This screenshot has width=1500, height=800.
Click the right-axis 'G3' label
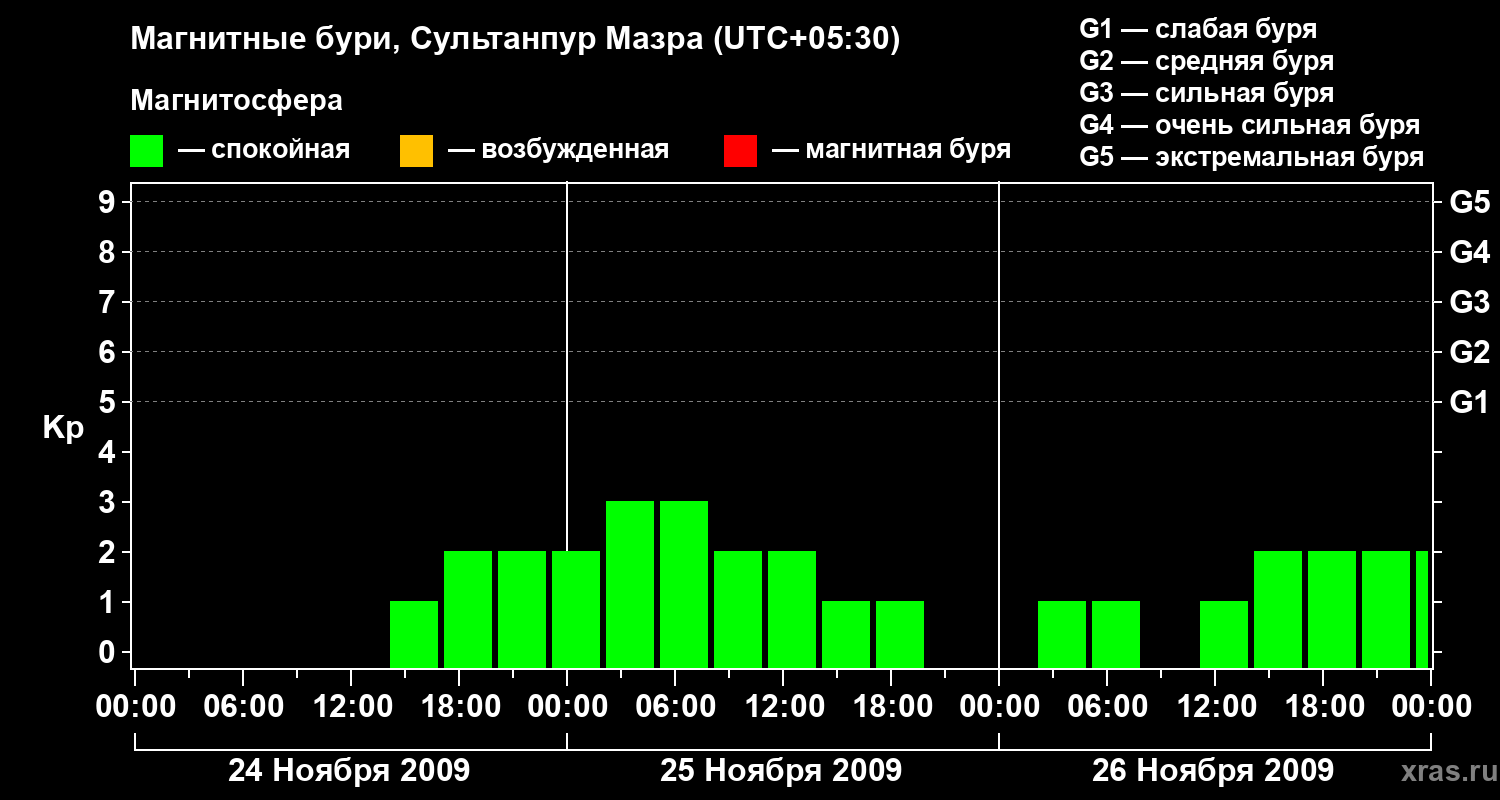[x=1469, y=302]
